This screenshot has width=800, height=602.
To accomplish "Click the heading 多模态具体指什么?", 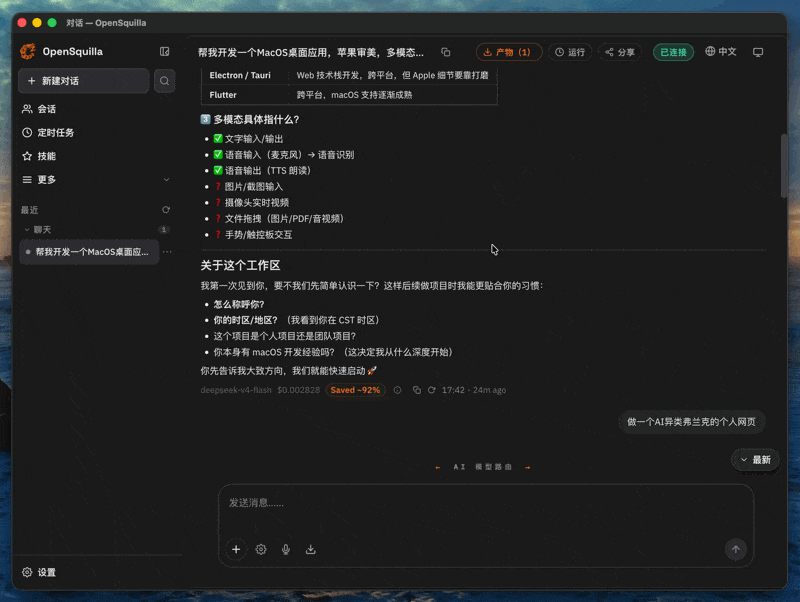I will coord(256,119).
